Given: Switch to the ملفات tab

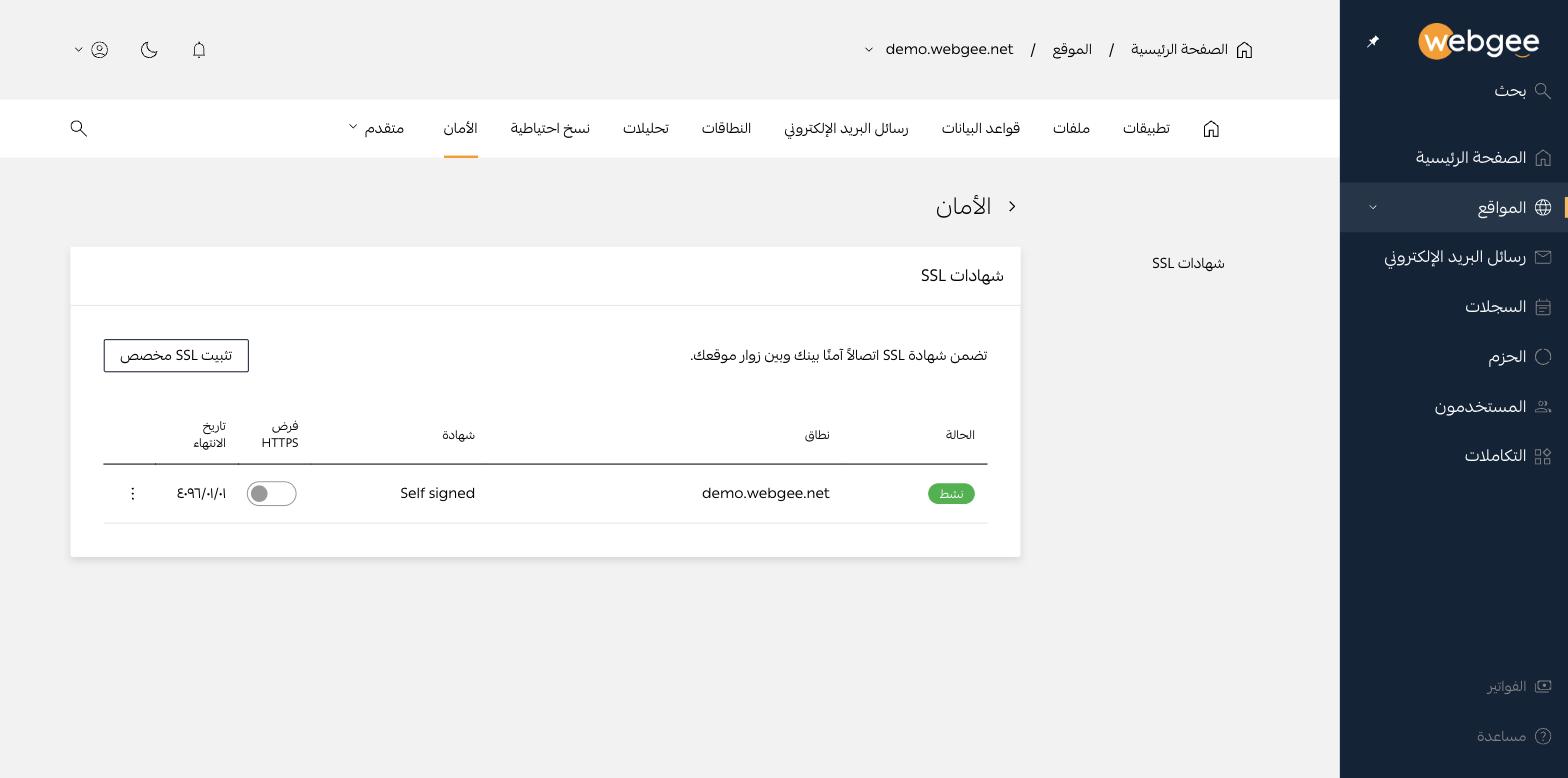Looking at the screenshot, I should pos(1071,129).
